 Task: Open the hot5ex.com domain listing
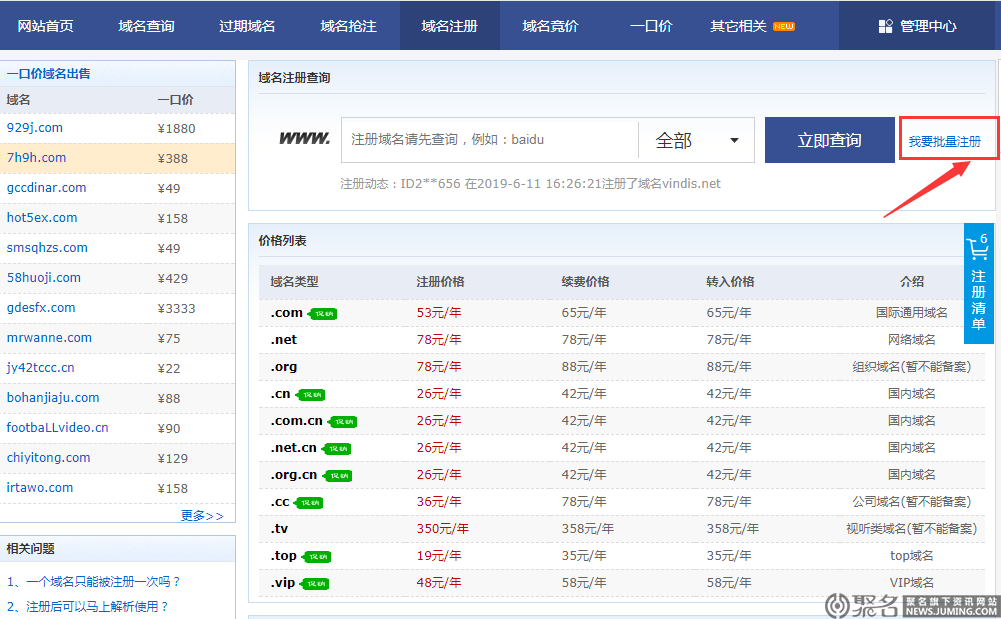(42, 218)
